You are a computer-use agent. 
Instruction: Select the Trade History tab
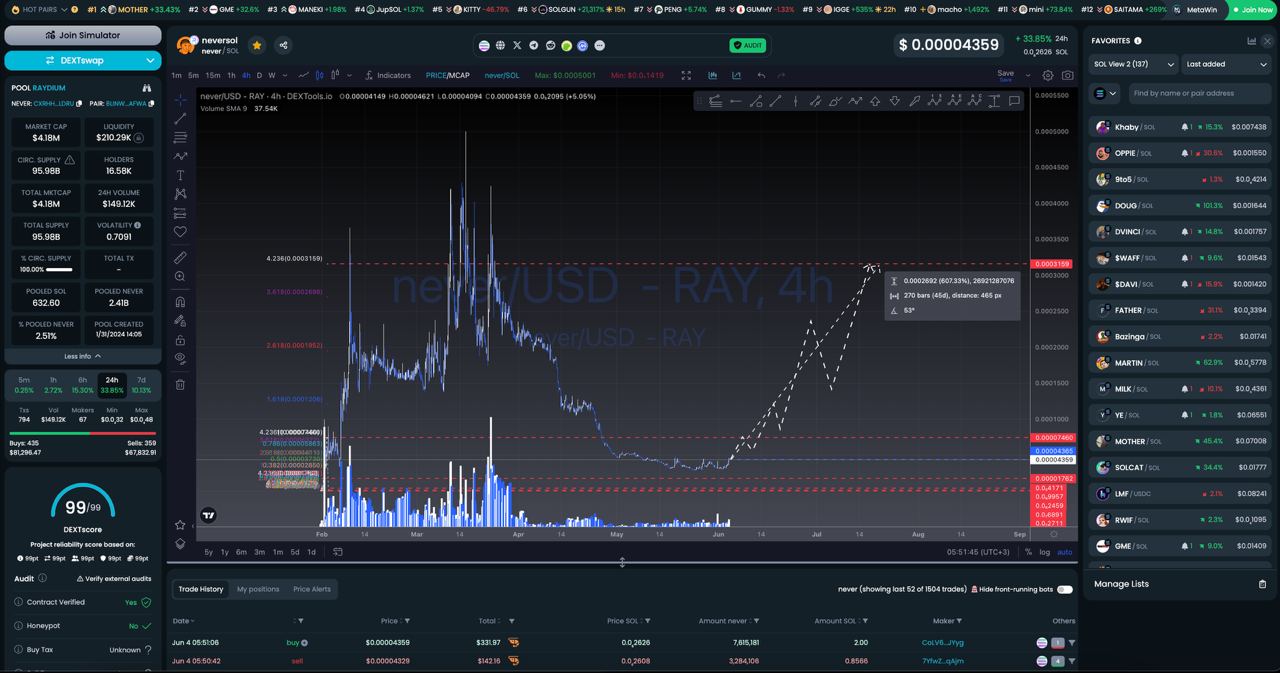[x=201, y=589]
